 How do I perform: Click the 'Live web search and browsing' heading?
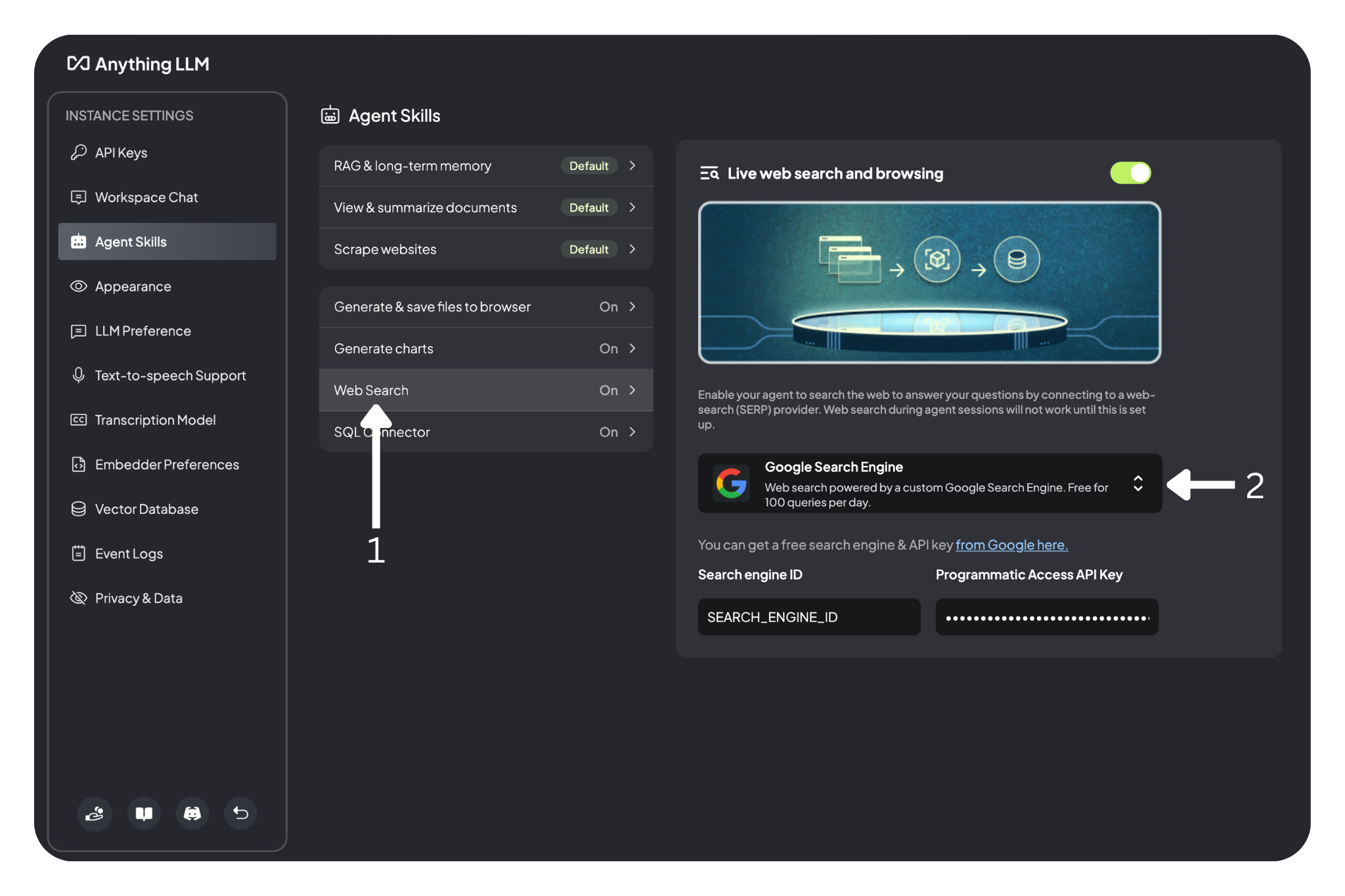tap(835, 173)
